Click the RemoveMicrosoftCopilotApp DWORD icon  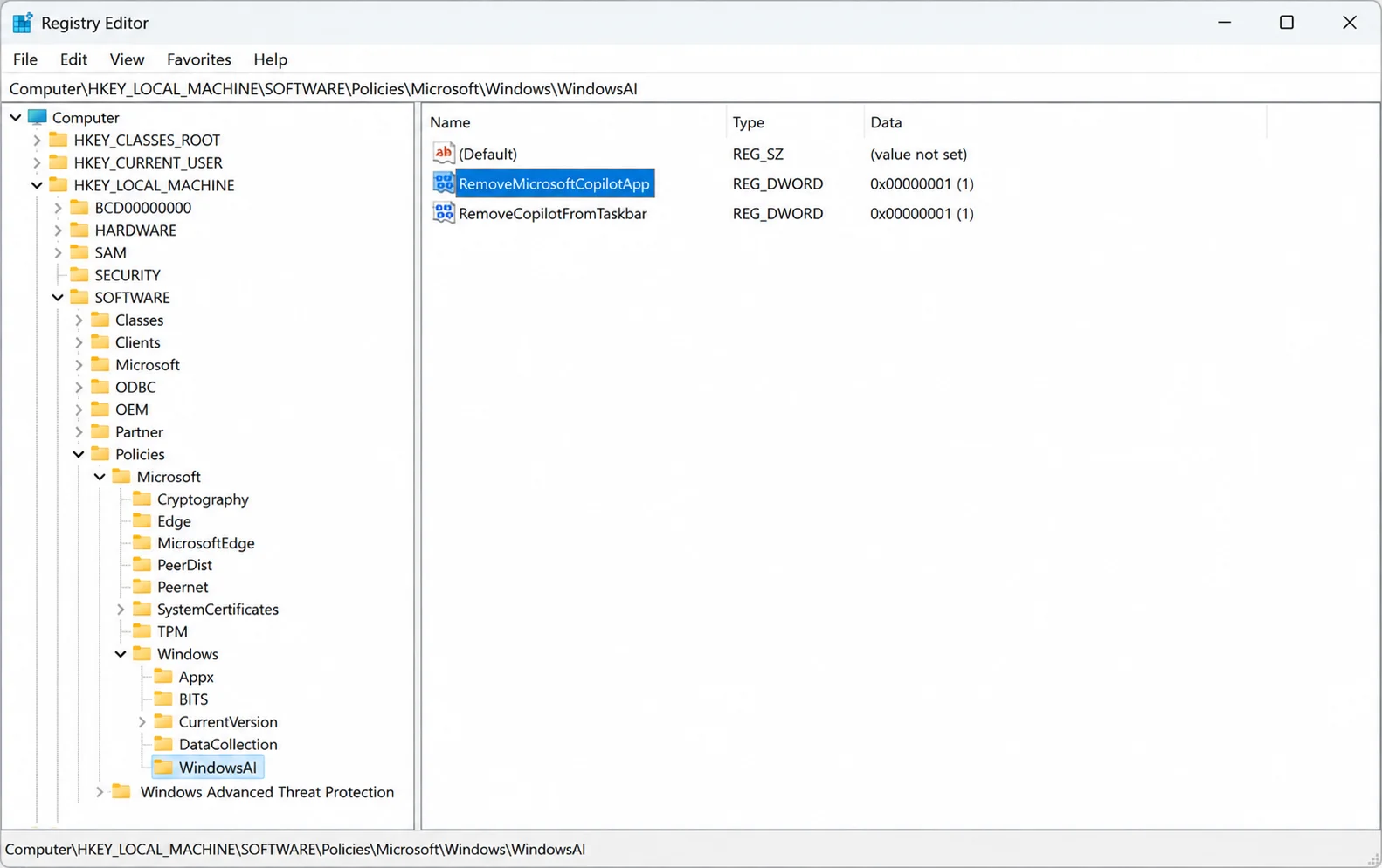tap(444, 183)
